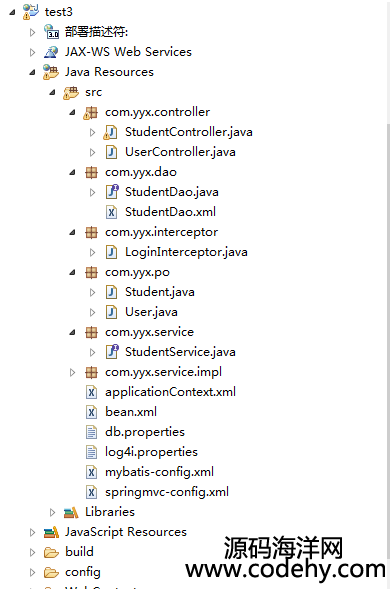This screenshot has height=589, width=390.
Task: Collapse the com.yyx.interceptor package
Action: point(72,233)
